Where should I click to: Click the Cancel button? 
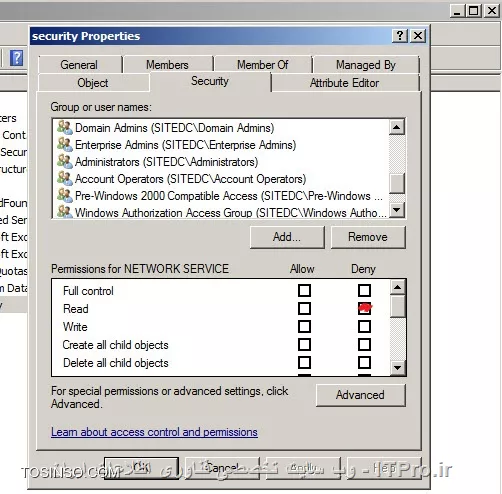222,468
